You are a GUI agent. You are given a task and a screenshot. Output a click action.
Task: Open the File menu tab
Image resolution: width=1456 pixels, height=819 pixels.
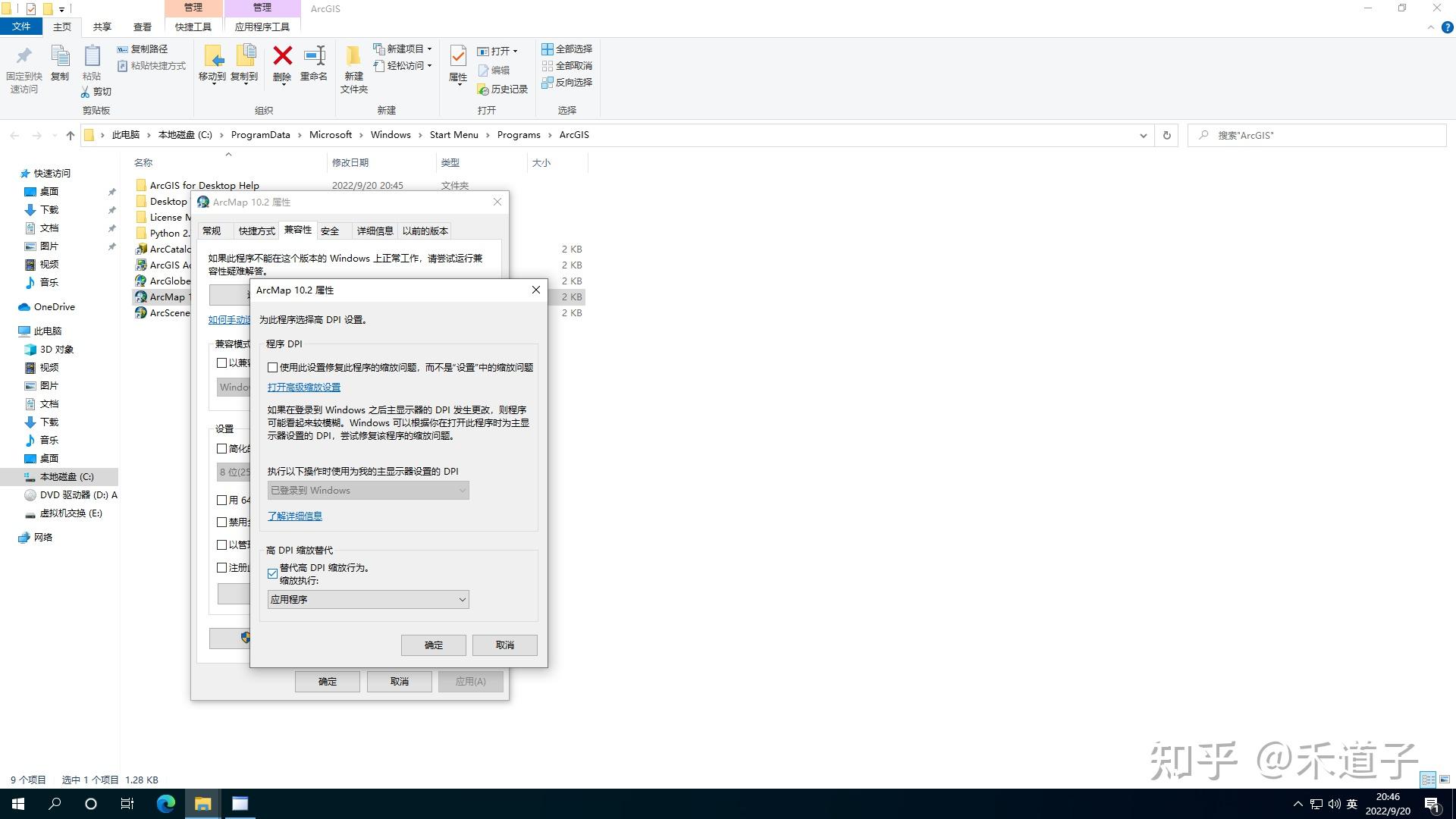(x=21, y=27)
